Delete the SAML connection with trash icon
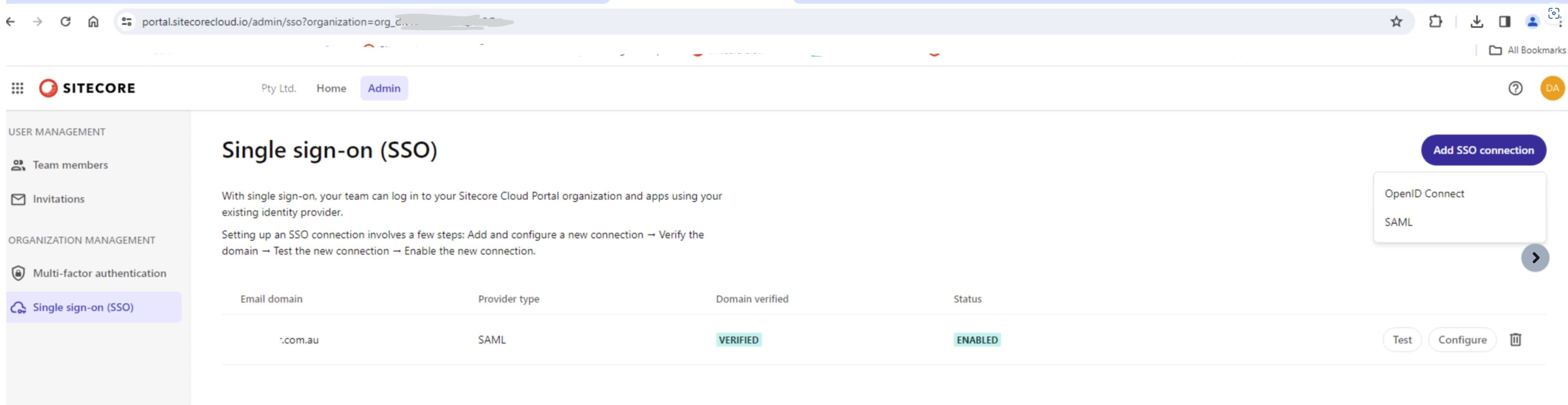 click(1515, 340)
